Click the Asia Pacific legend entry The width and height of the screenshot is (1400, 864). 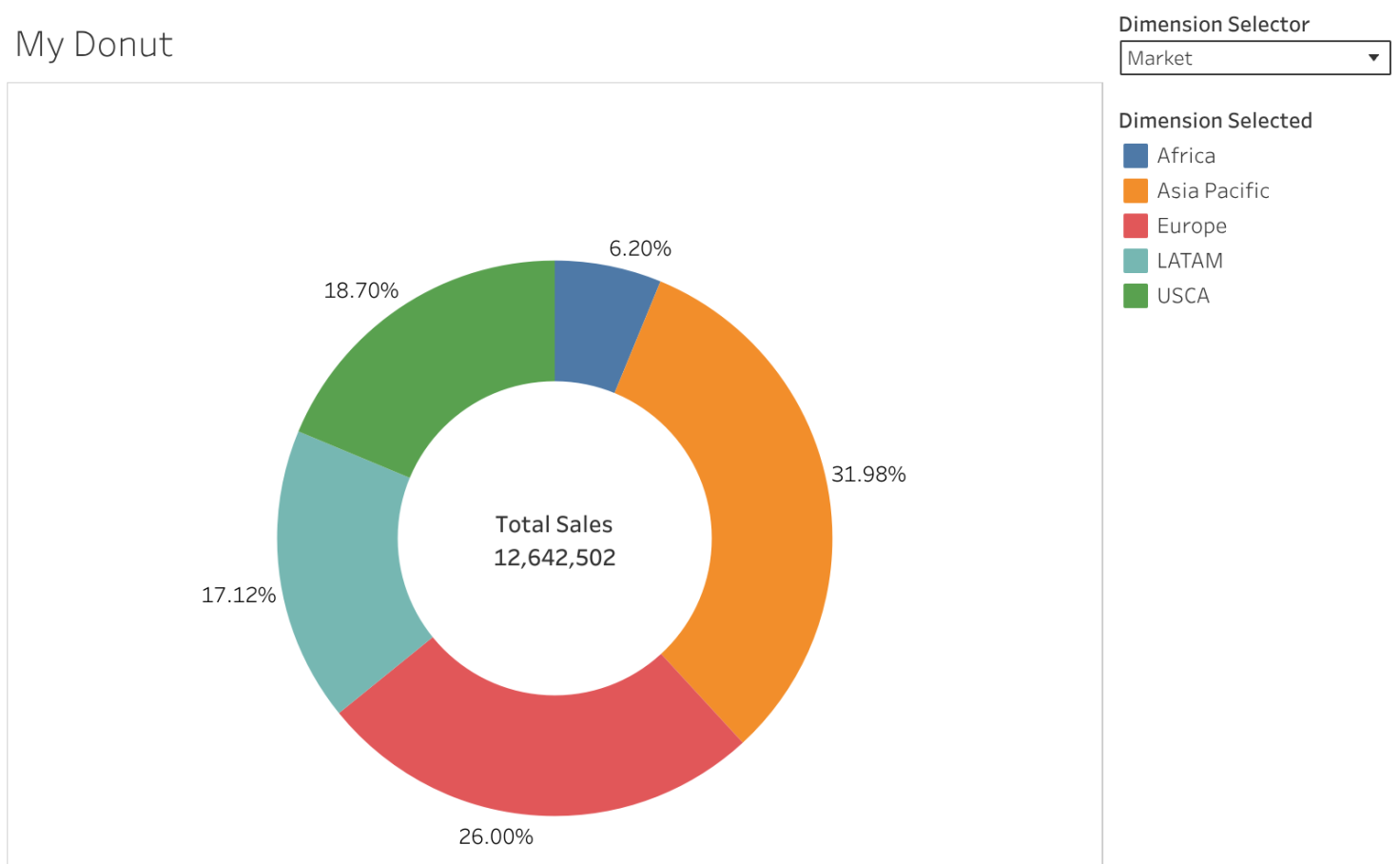[1213, 190]
